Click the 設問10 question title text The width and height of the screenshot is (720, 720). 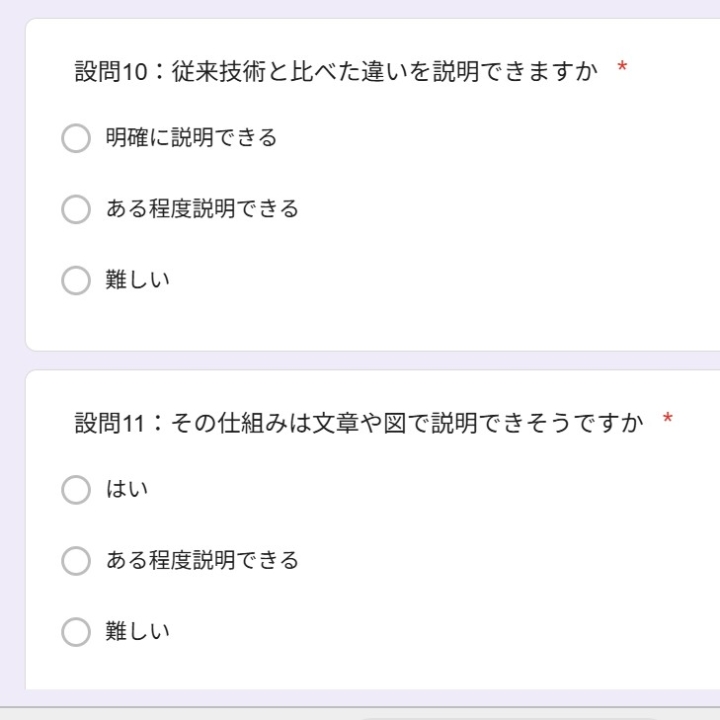pos(336,72)
